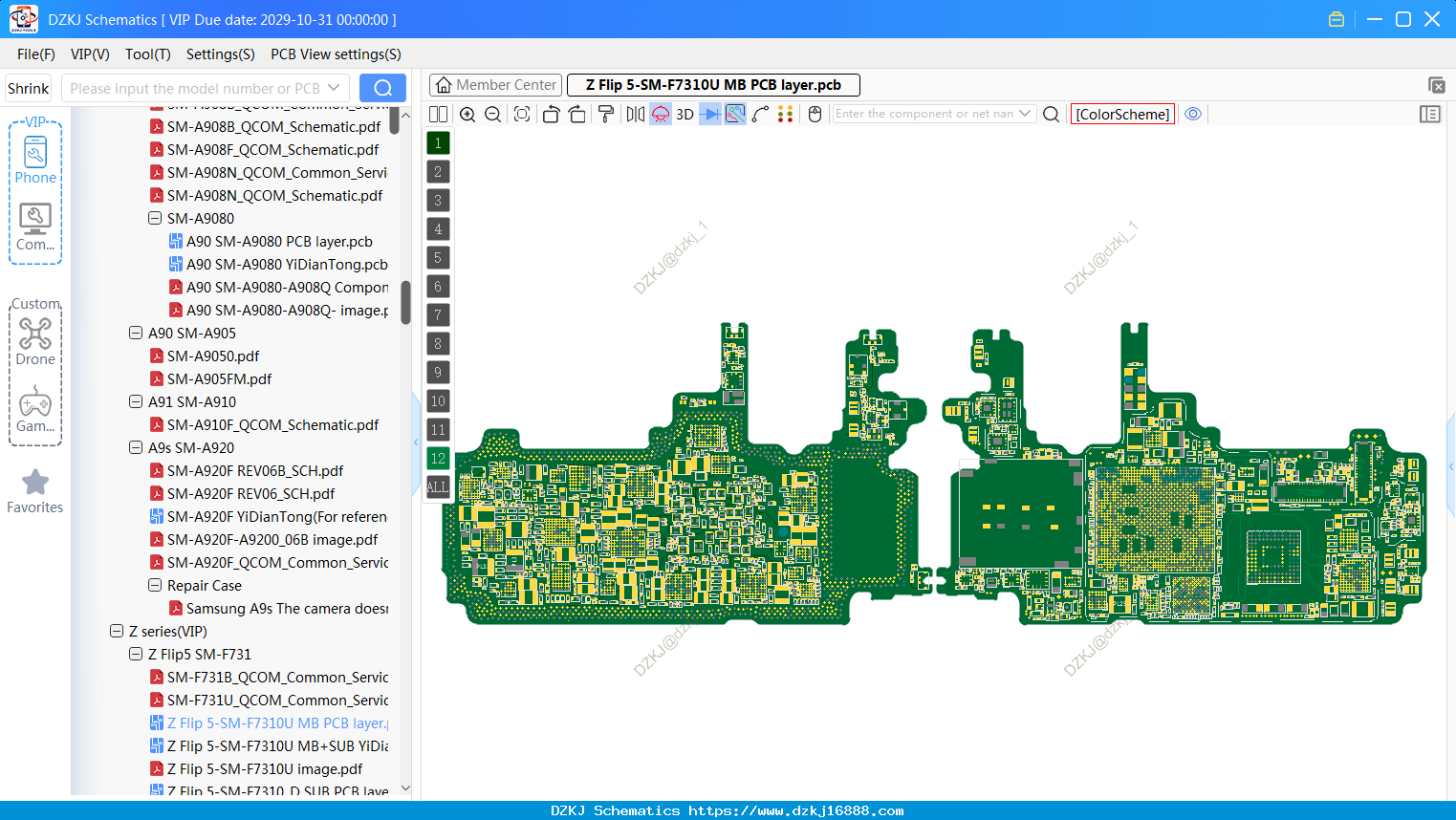Image resolution: width=1456 pixels, height=820 pixels.
Task: Rotate the board clockwise
Action: [577, 114]
